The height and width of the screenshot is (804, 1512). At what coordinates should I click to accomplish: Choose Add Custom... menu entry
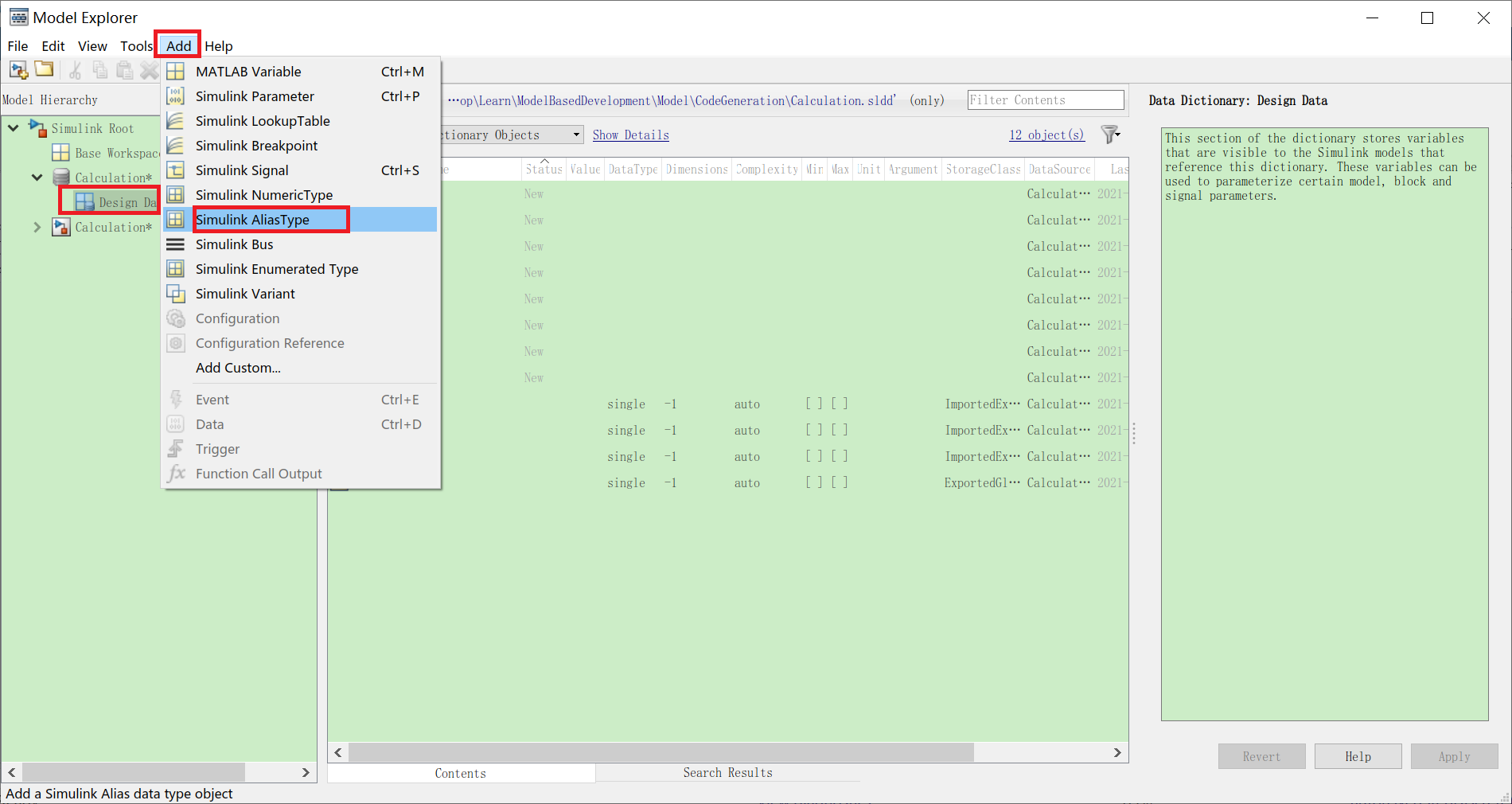[301, 368]
